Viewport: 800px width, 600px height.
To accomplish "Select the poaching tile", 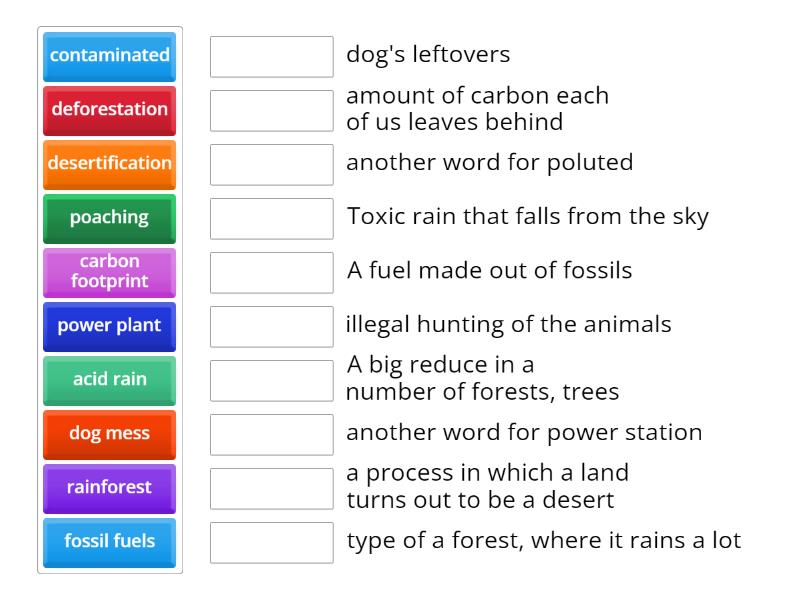I will [x=109, y=219].
